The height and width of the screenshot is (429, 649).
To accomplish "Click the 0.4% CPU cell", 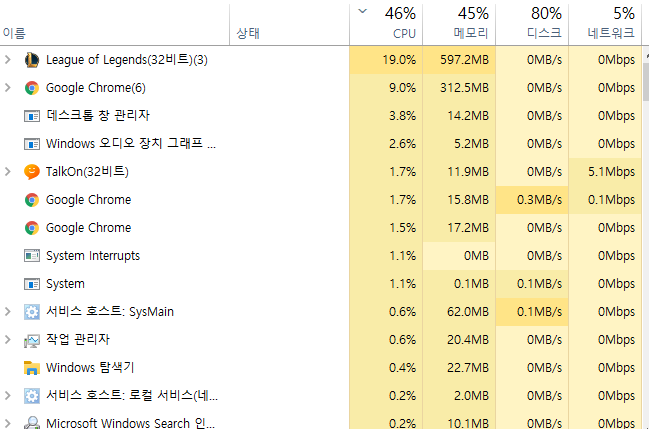I will coord(386,368).
